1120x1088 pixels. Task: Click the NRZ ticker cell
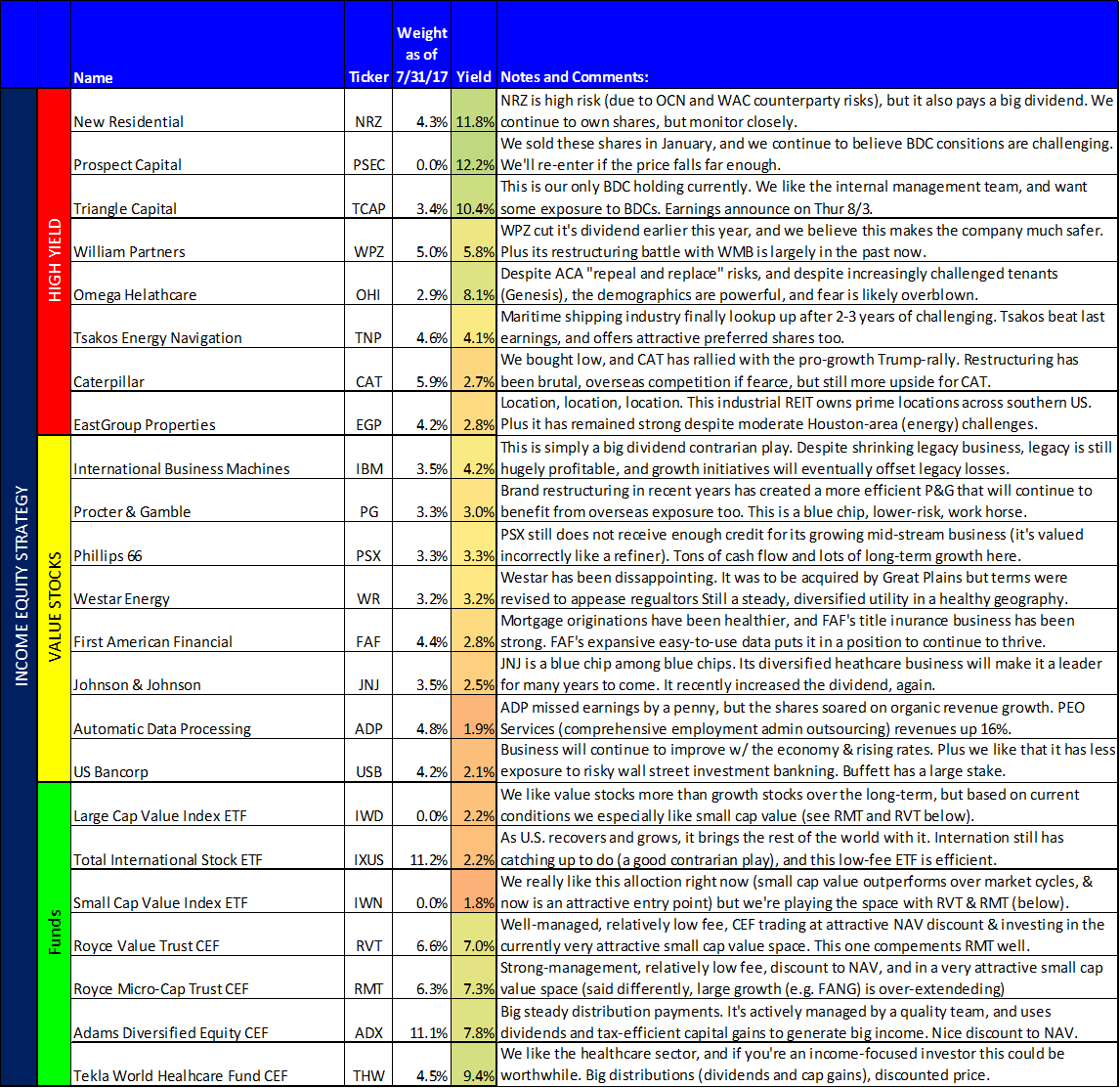(368, 110)
